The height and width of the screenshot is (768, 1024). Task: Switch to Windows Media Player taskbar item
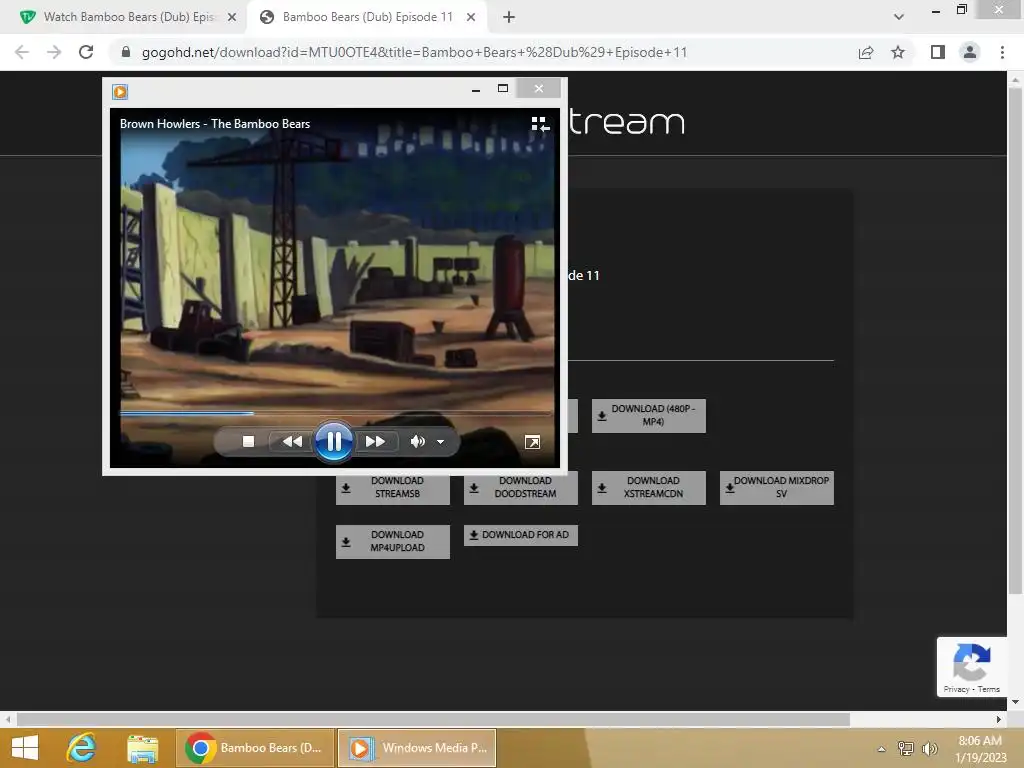pos(417,748)
